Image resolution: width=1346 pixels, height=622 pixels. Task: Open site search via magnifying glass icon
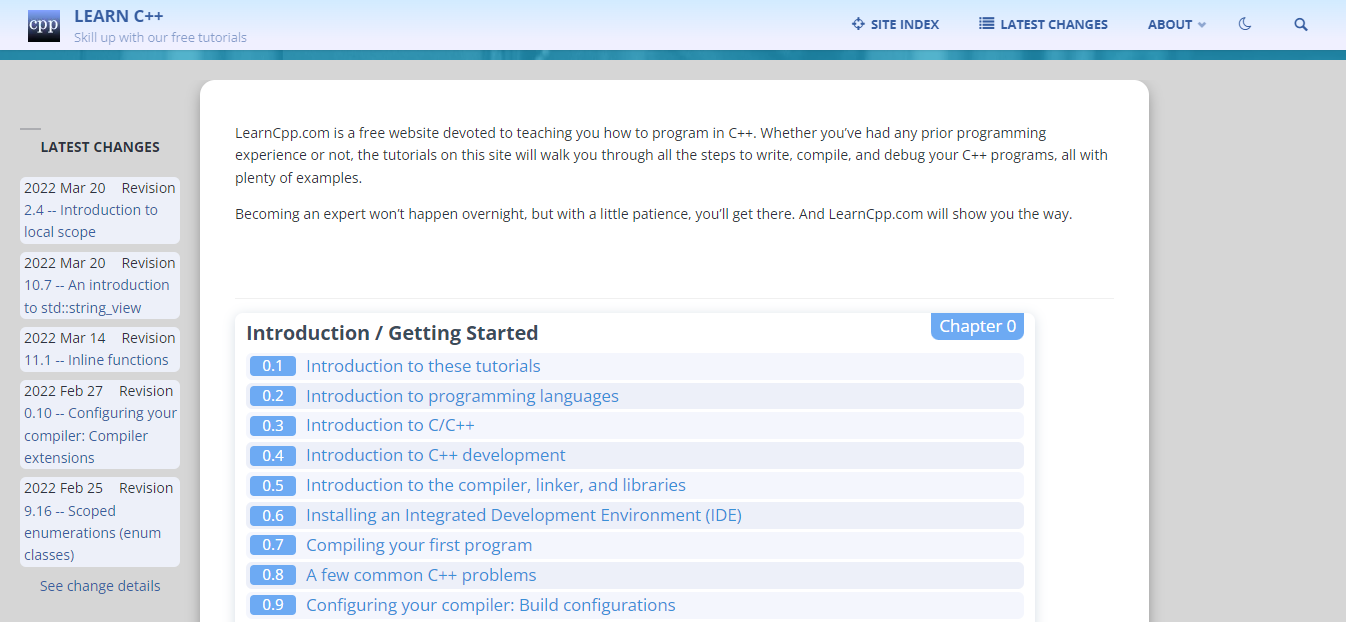coord(1300,24)
